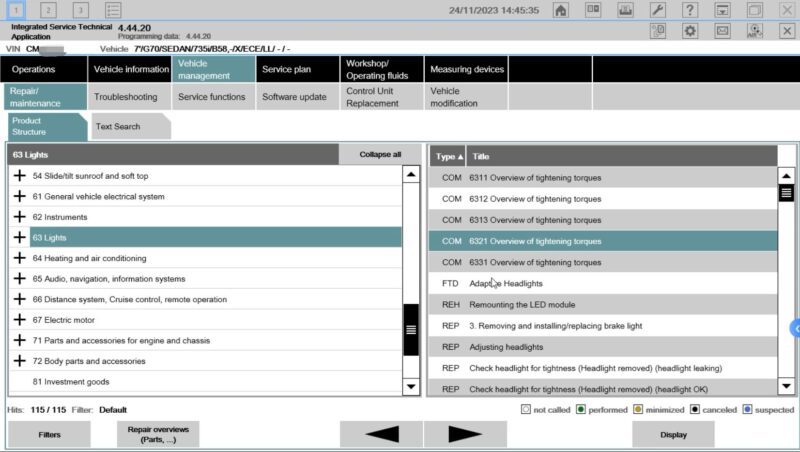Click the document list scroll-down arrow
Image resolution: width=800 pixels, height=452 pixels.
[786, 386]
